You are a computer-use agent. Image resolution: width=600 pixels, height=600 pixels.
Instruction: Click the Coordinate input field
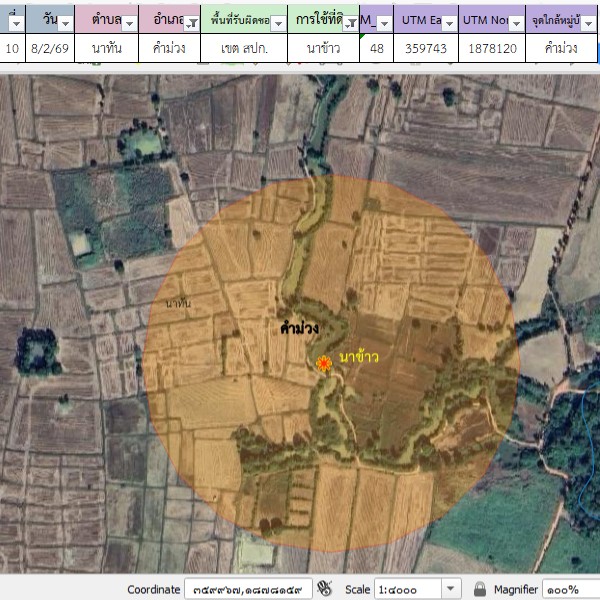coord(248,589)
